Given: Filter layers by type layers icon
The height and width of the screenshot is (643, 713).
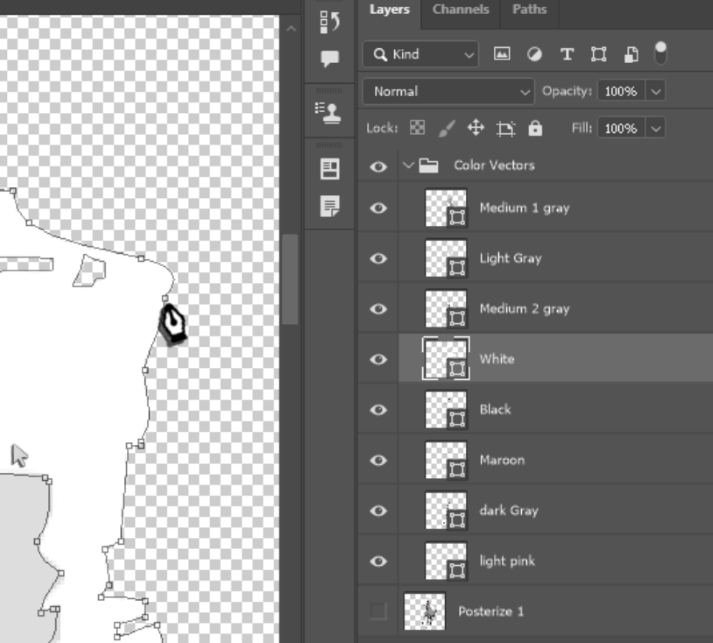Looking at the screenshot, I should 567,55.
